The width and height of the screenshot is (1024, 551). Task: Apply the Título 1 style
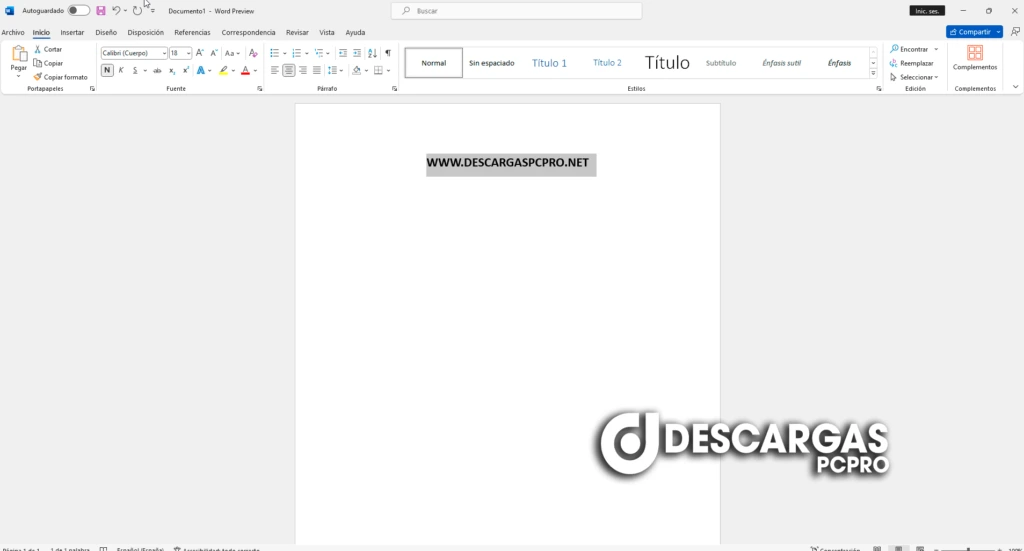pos(549,63)
